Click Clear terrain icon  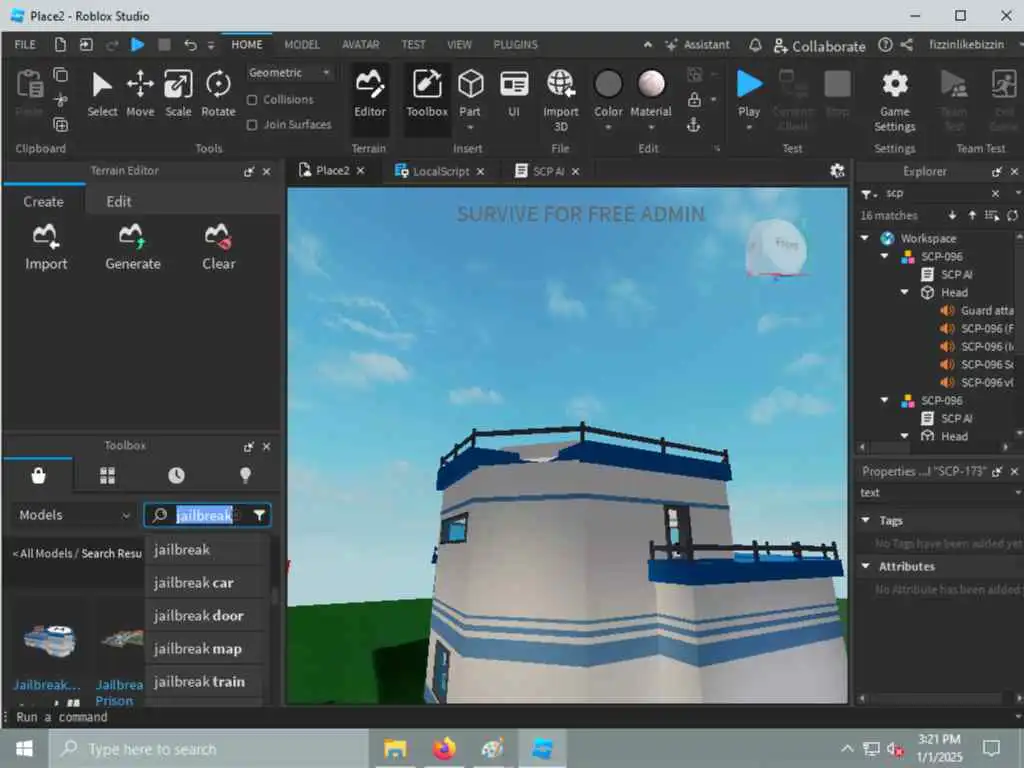coord(218,248)
